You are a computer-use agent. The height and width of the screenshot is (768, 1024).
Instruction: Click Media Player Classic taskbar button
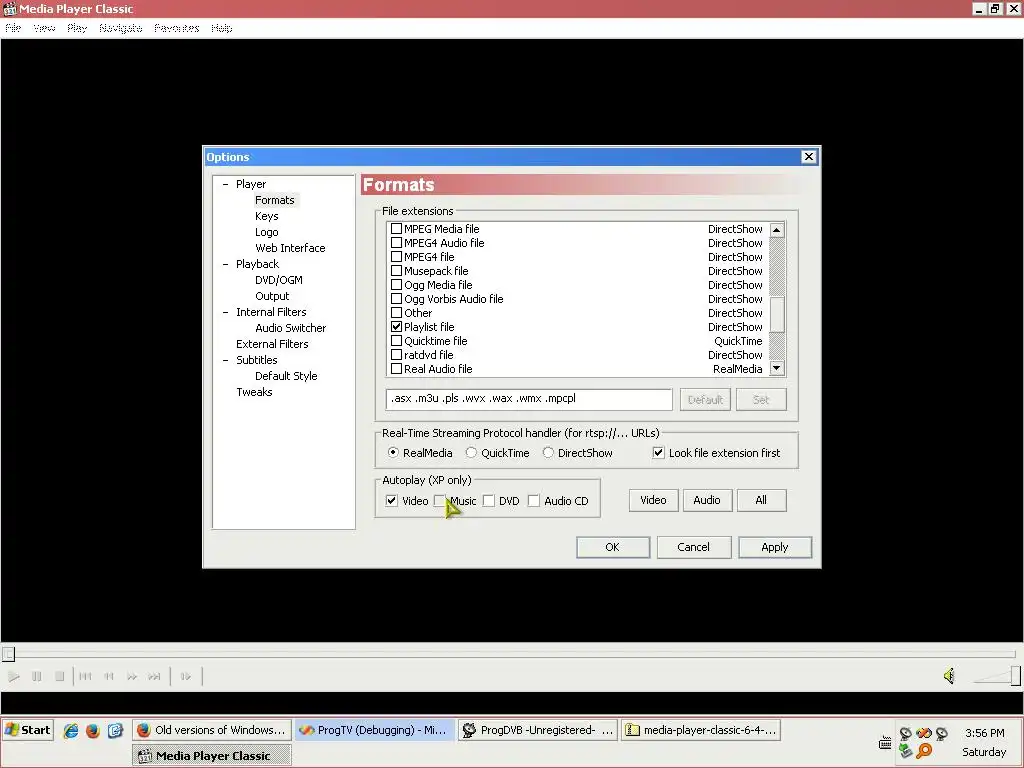pyautogui.click(x=212, y=756)
